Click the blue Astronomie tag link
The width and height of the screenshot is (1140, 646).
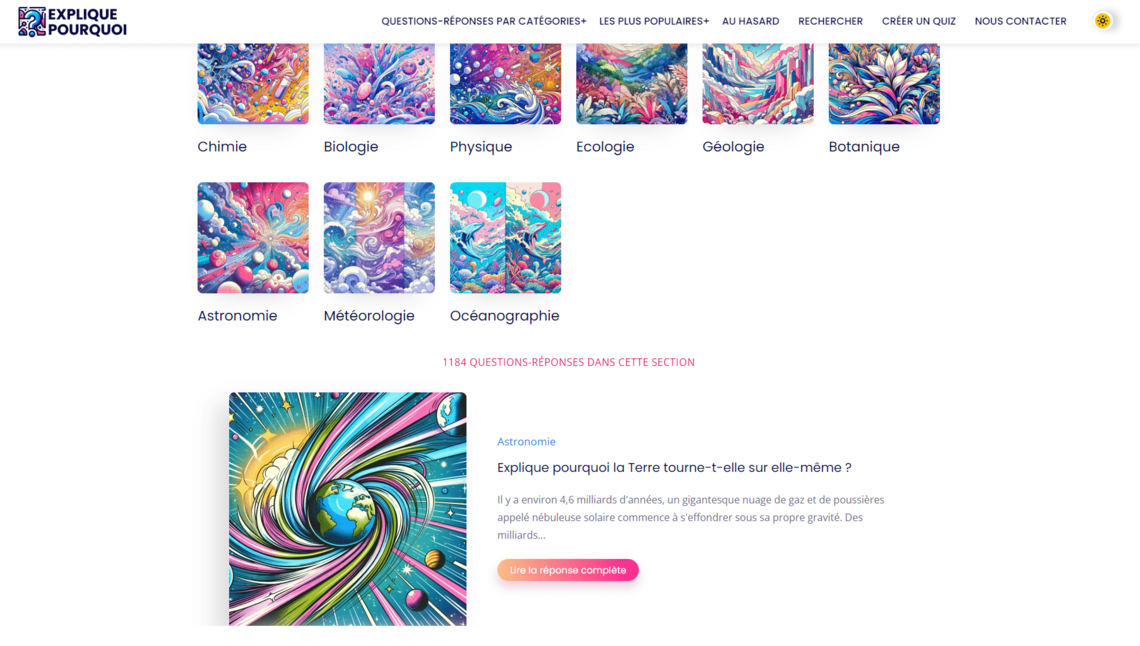(x=526, y=441)
